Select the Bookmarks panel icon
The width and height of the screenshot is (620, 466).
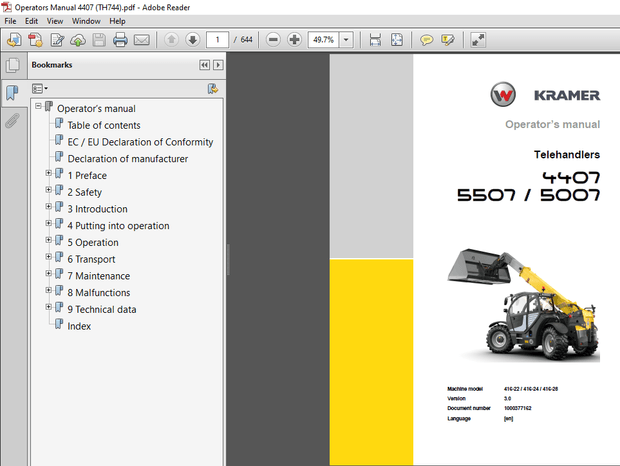(12, 92)
